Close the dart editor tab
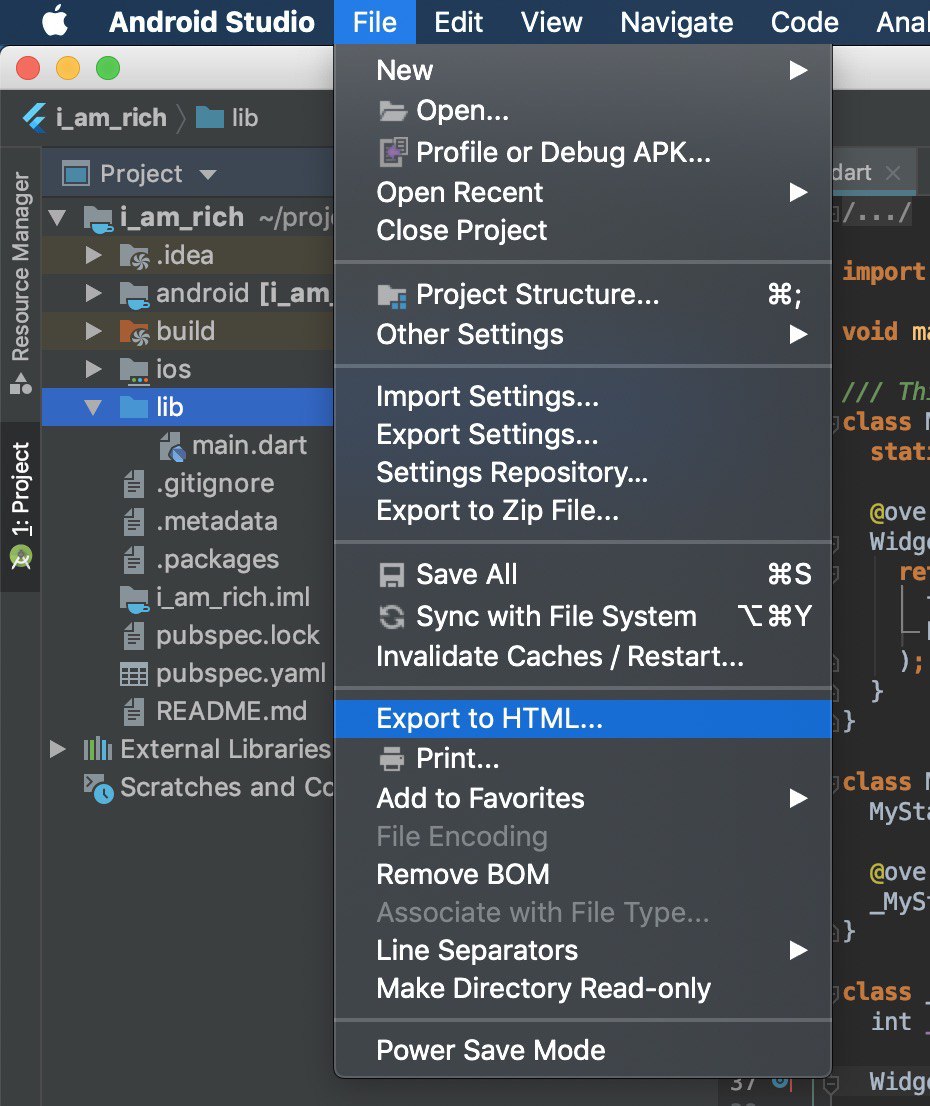930x1106 pixels. pyautogui.click(x=893, y=173)
